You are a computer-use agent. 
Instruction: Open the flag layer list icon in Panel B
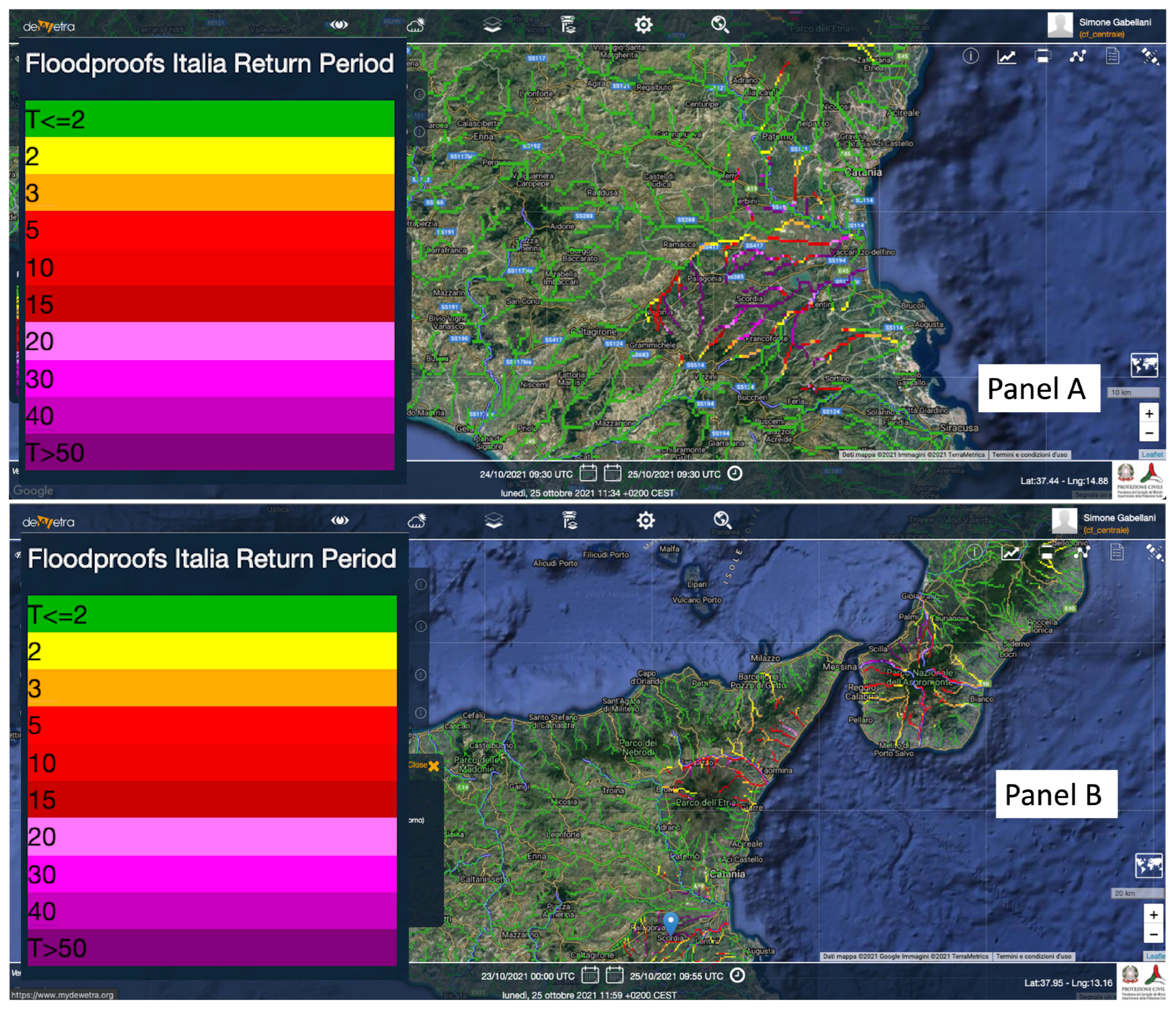(x=569, y=520)
